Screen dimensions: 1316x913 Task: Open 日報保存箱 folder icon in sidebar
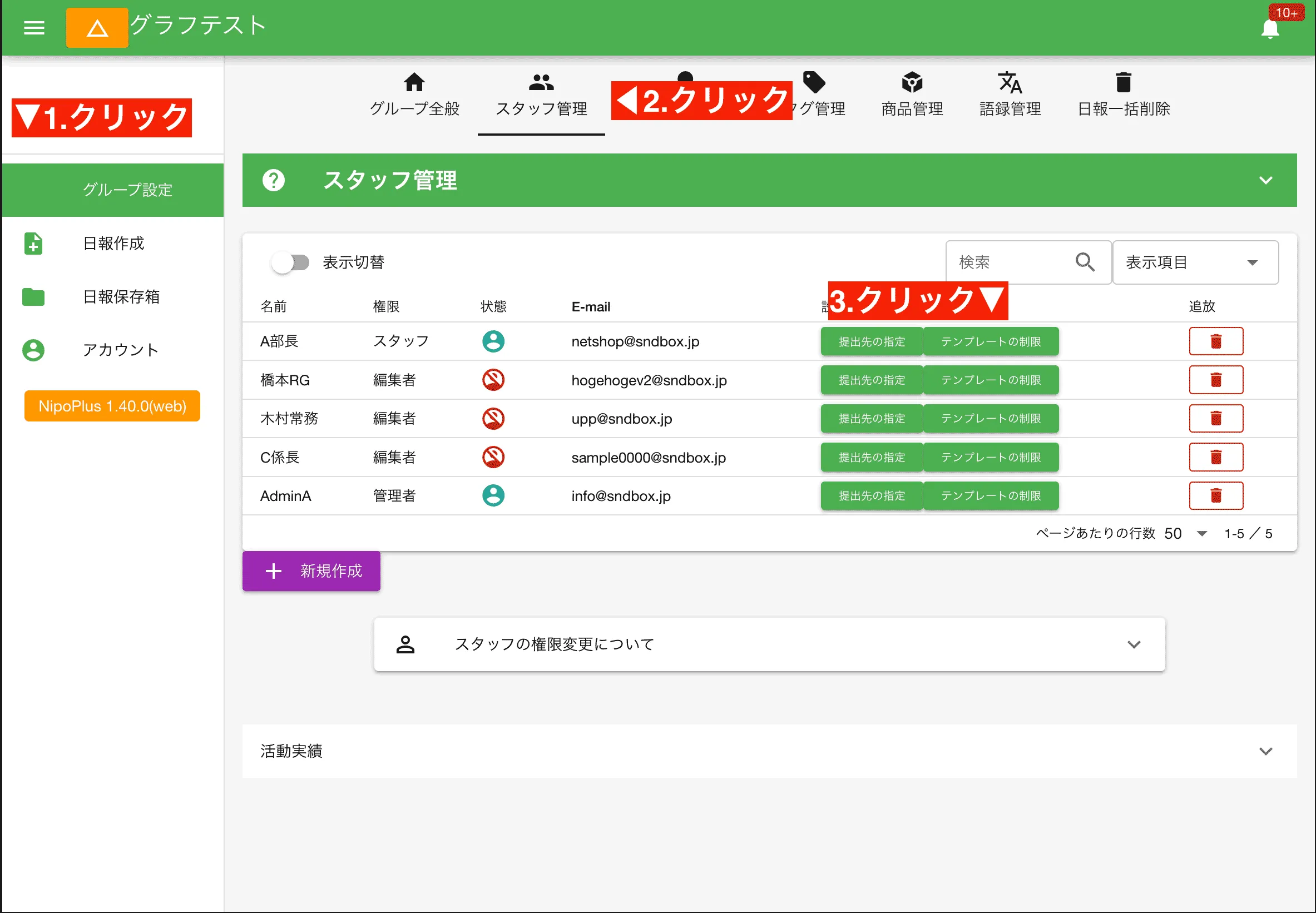[x=33, y=297]
